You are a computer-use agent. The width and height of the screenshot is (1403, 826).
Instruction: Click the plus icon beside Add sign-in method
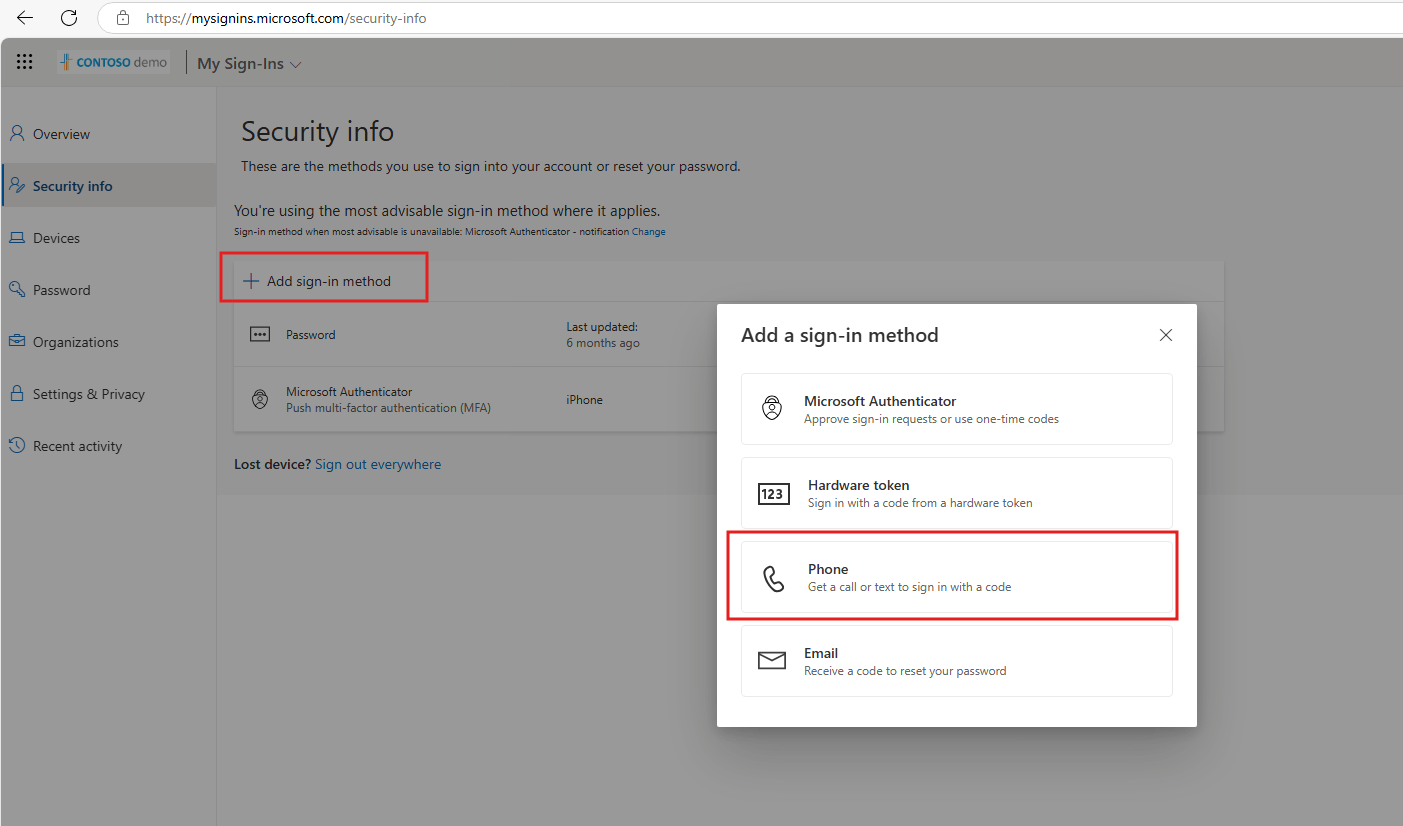(x=251, y=281)
